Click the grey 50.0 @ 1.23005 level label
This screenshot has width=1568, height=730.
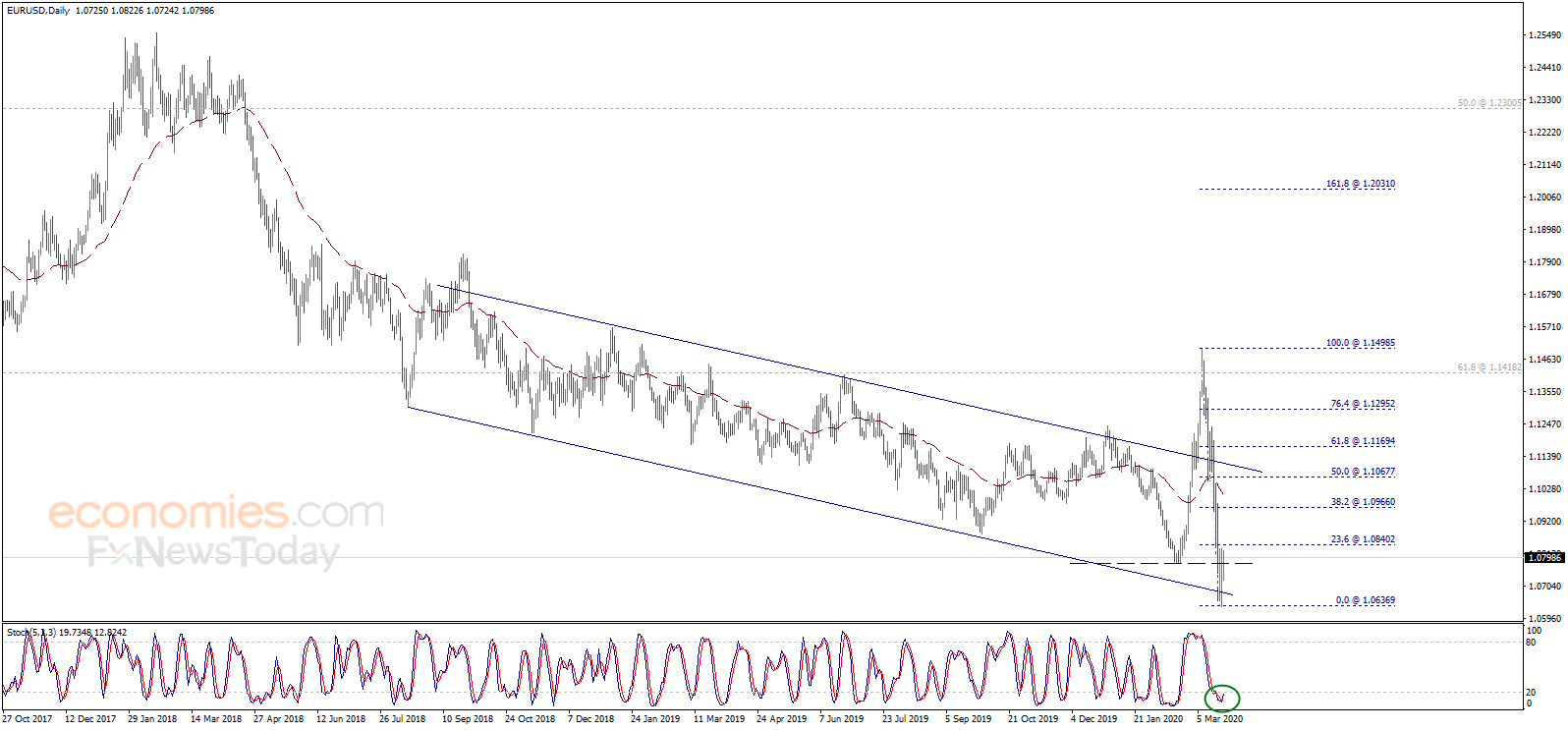[x=1489, y=103]
